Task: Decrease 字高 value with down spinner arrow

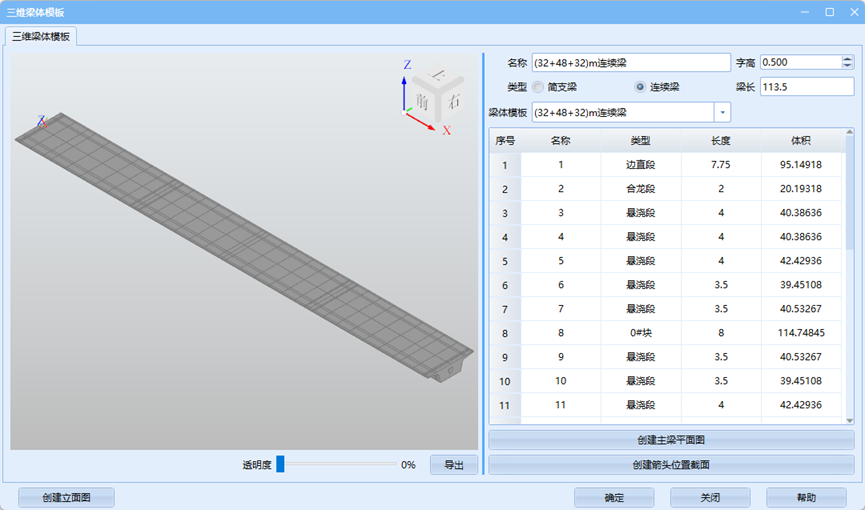Action: [846, 66]
